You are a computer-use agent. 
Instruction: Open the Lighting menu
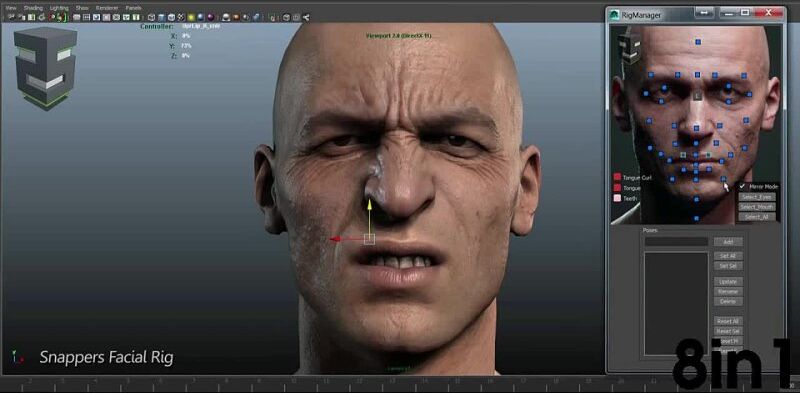(59, 8)
